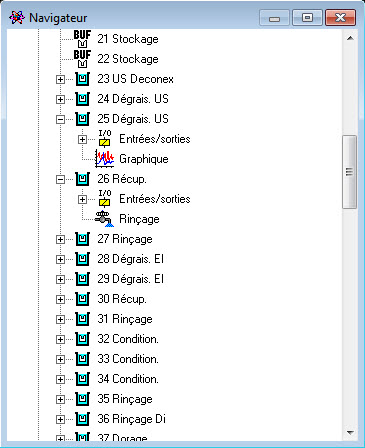
Task: Click the tank icon for 25 Dégrais. US
Action: pos(82,119)
